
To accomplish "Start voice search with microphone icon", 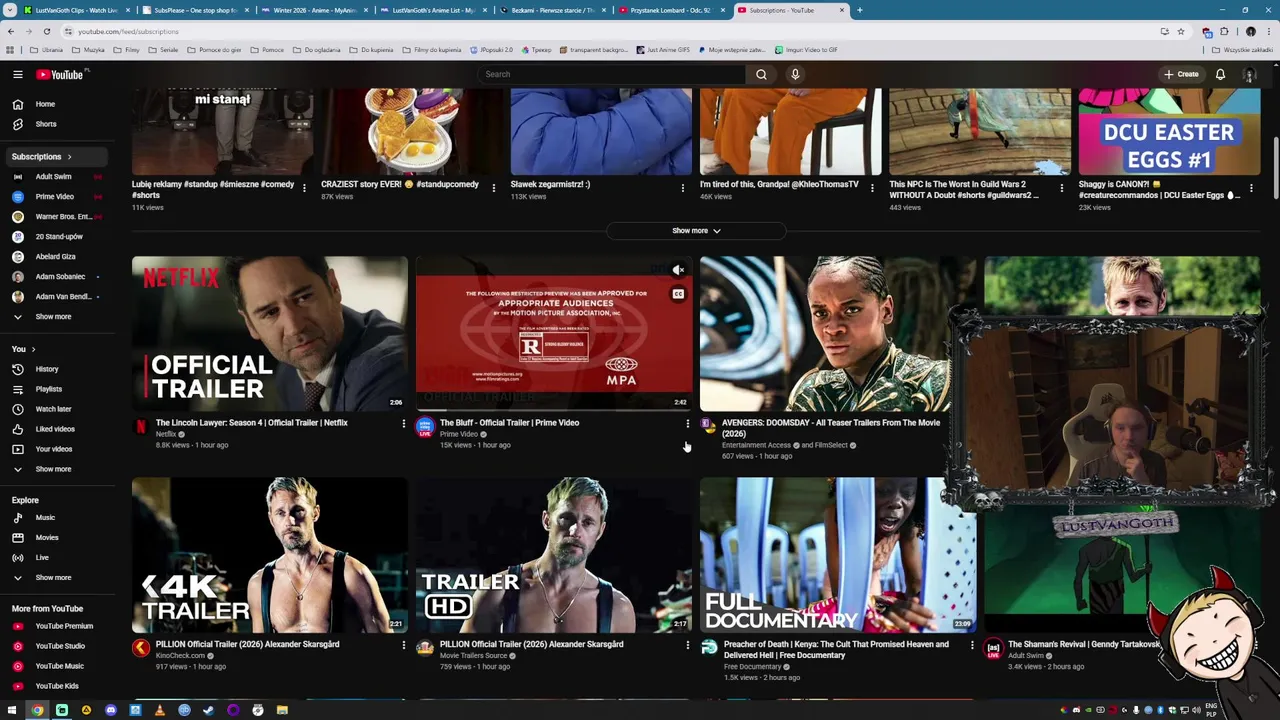I will (795, 74).
